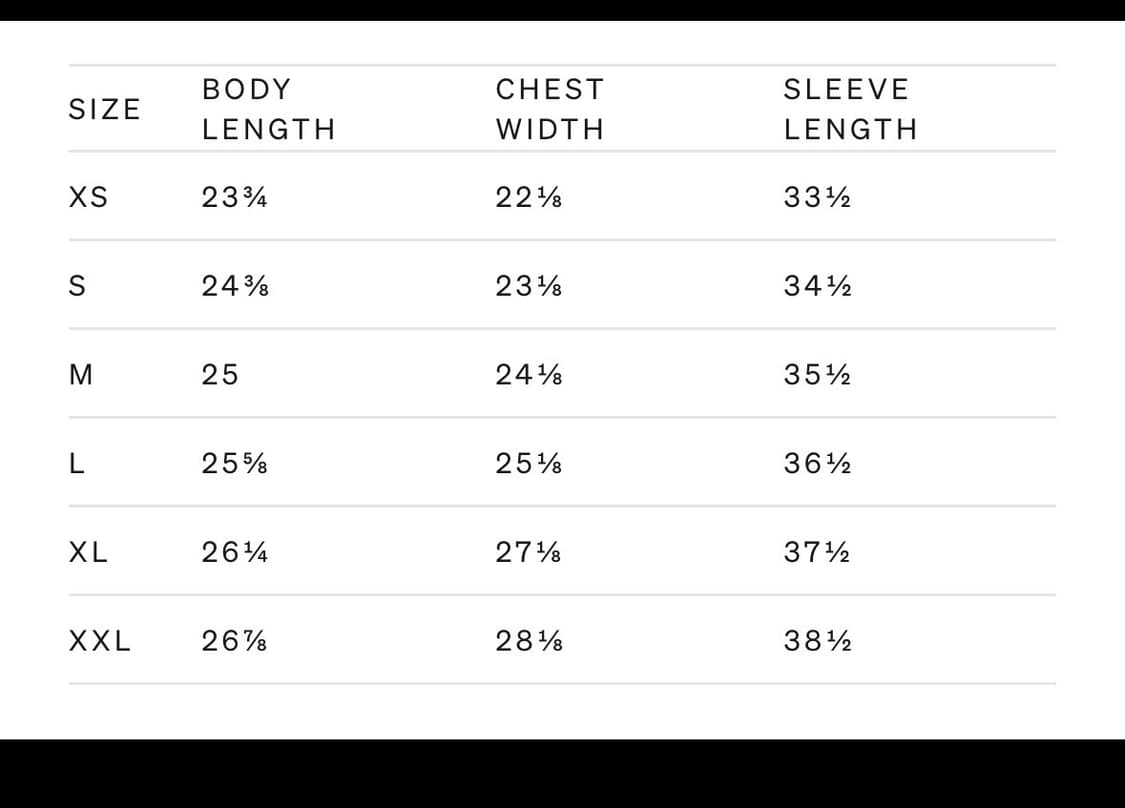Select the XL size row label
Image resolution: width=1125 pixels, height=808 pixels.
[x=88, y=552]
